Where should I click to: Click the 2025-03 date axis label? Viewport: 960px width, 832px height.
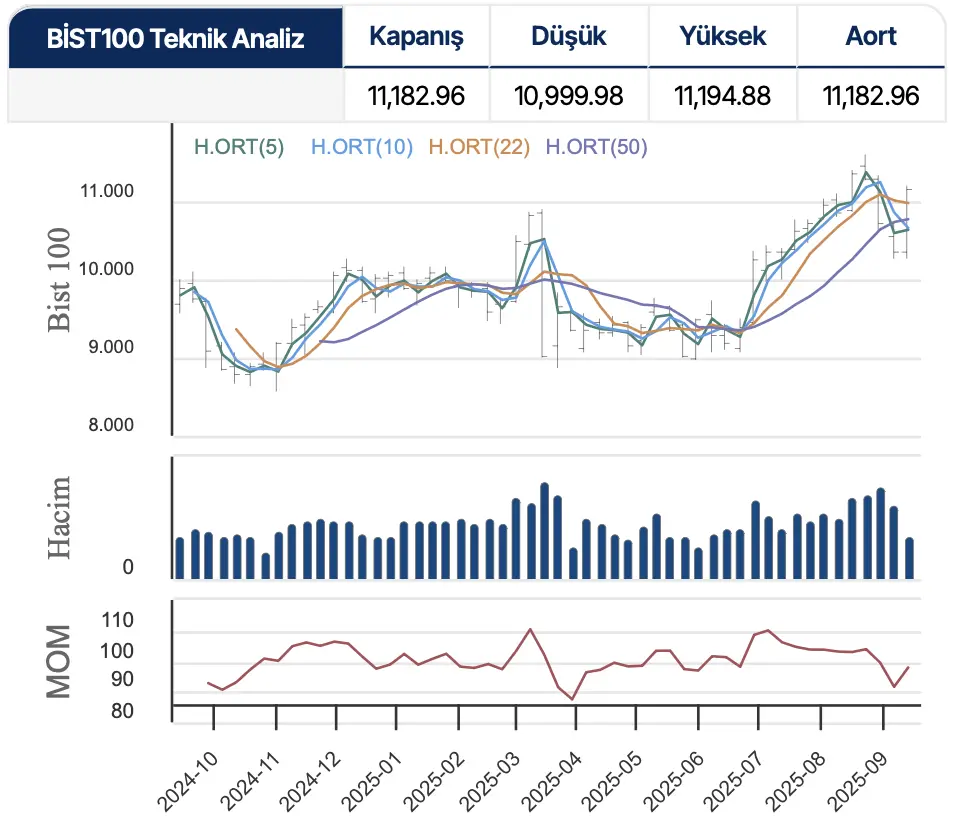(x=490, y=781)
